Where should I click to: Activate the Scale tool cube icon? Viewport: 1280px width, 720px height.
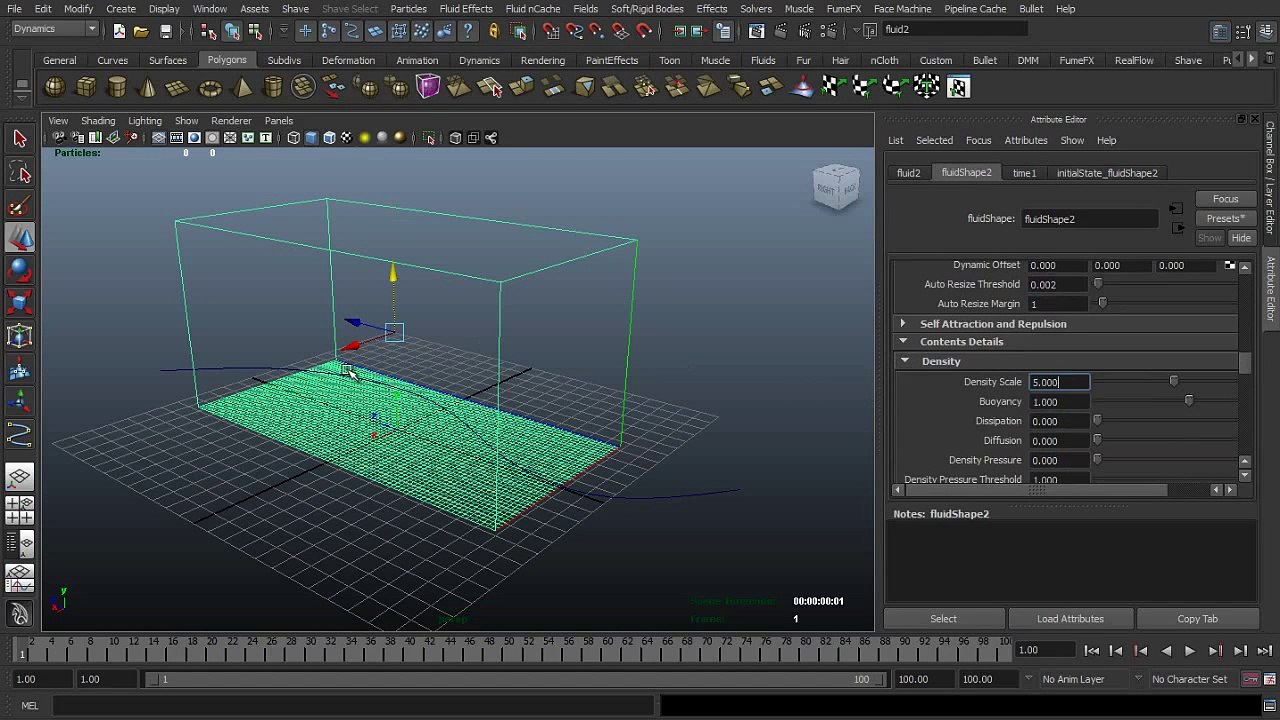(x=20, y=302)
